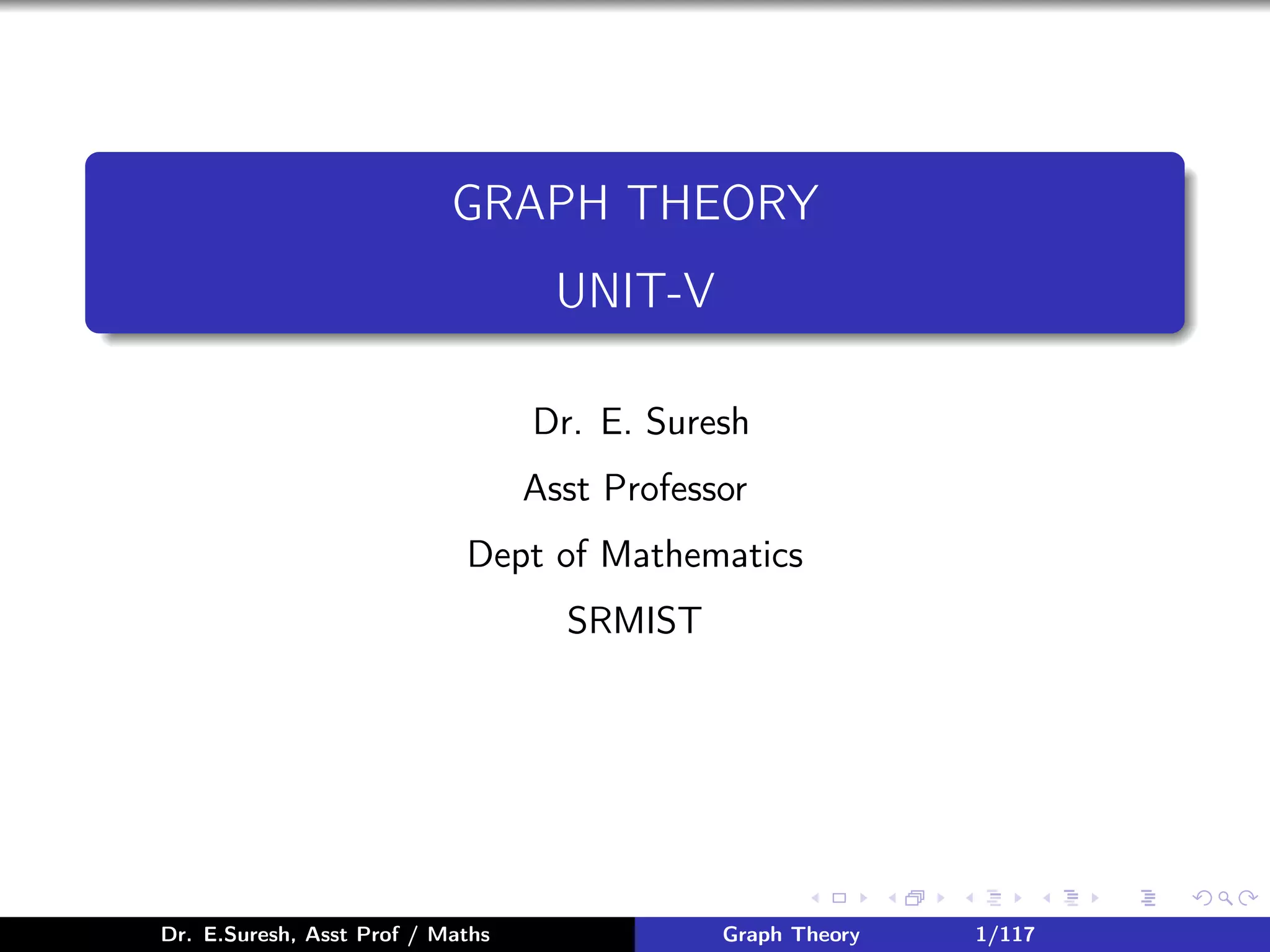This screenshot has width=1270, height=952.
Task: Click the Graph Theory footer title
Action: click(791, 935)
